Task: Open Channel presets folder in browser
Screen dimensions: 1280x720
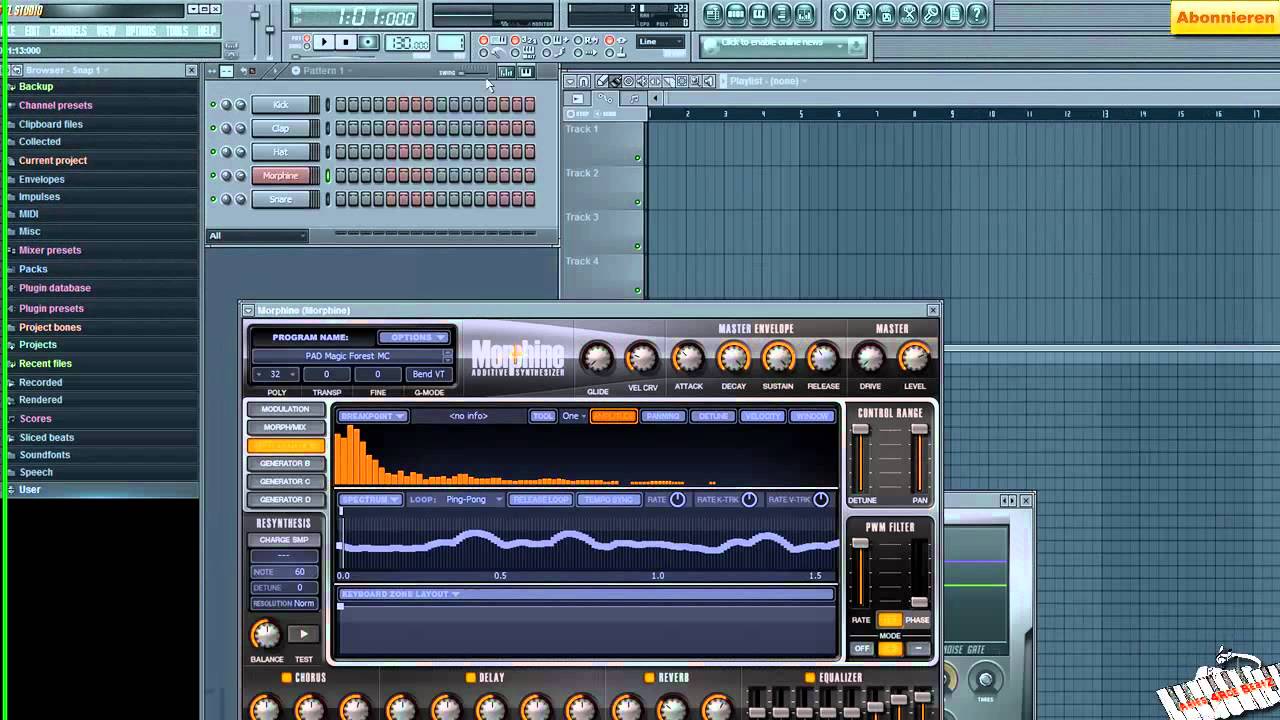Action: pyautogui.click(x=55, y=105)
